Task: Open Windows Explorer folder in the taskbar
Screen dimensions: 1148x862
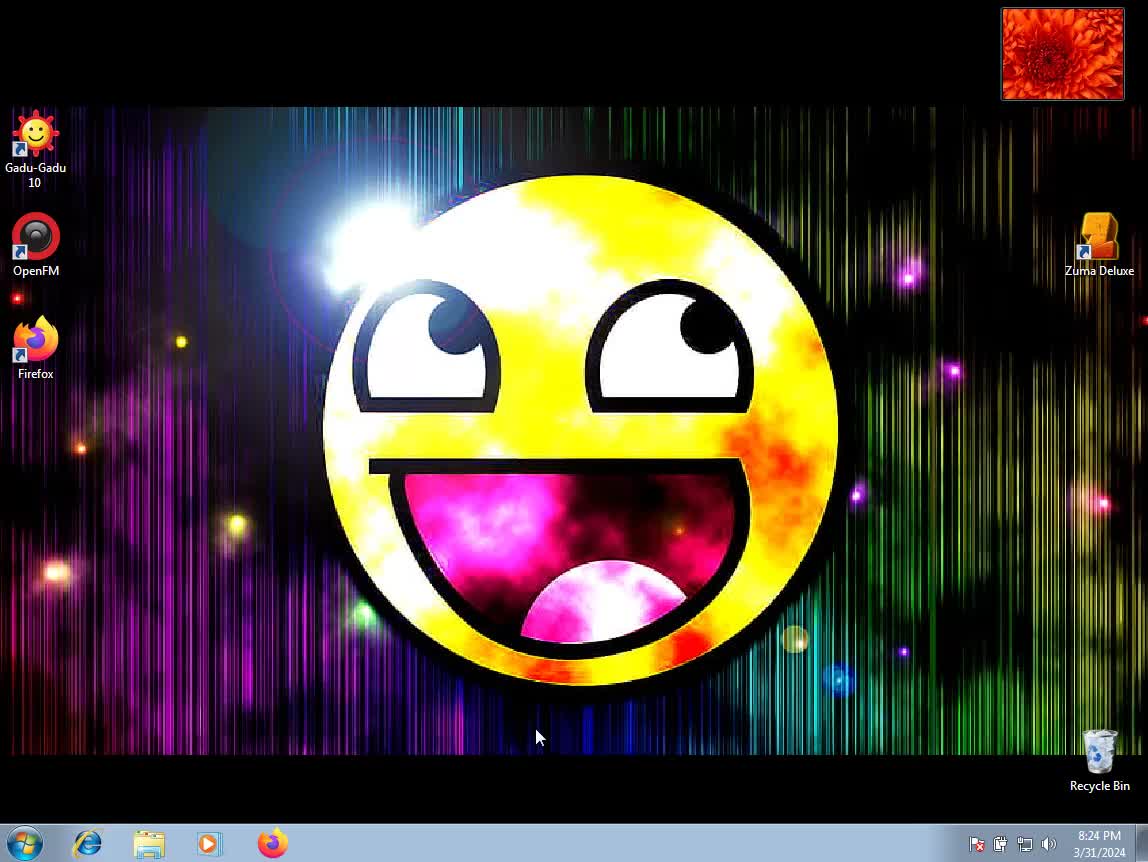Action: point(149,843)
